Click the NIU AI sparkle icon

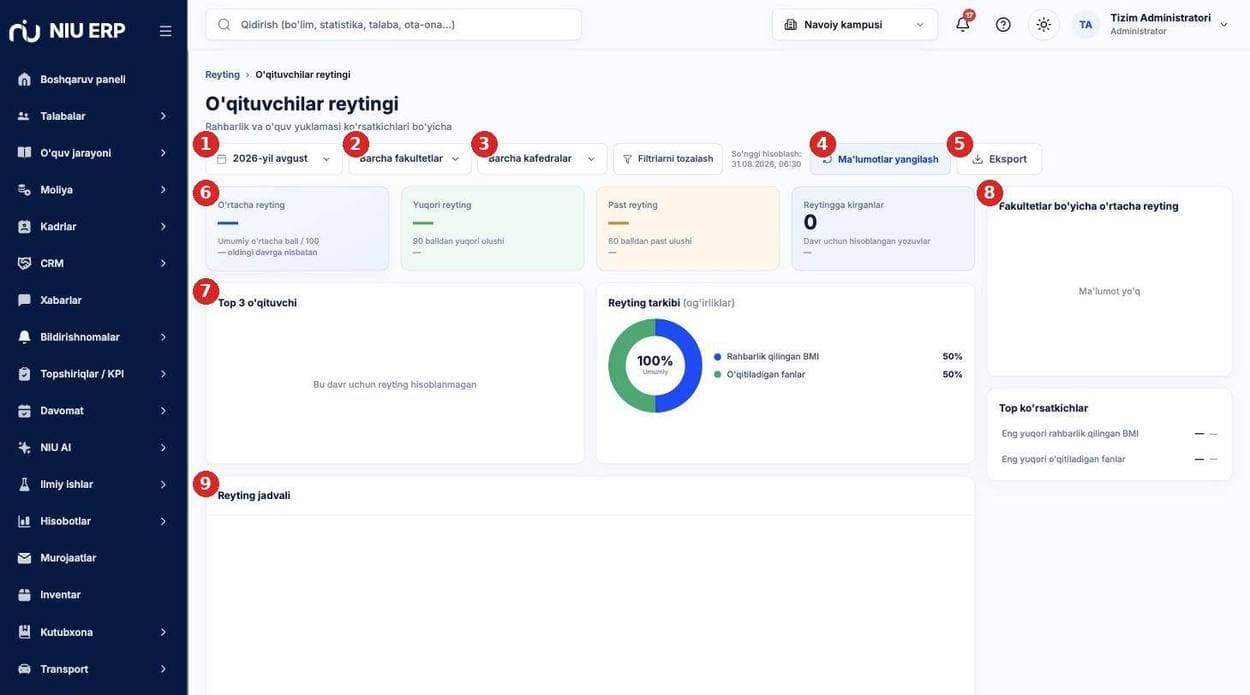(x=24, y=448)
